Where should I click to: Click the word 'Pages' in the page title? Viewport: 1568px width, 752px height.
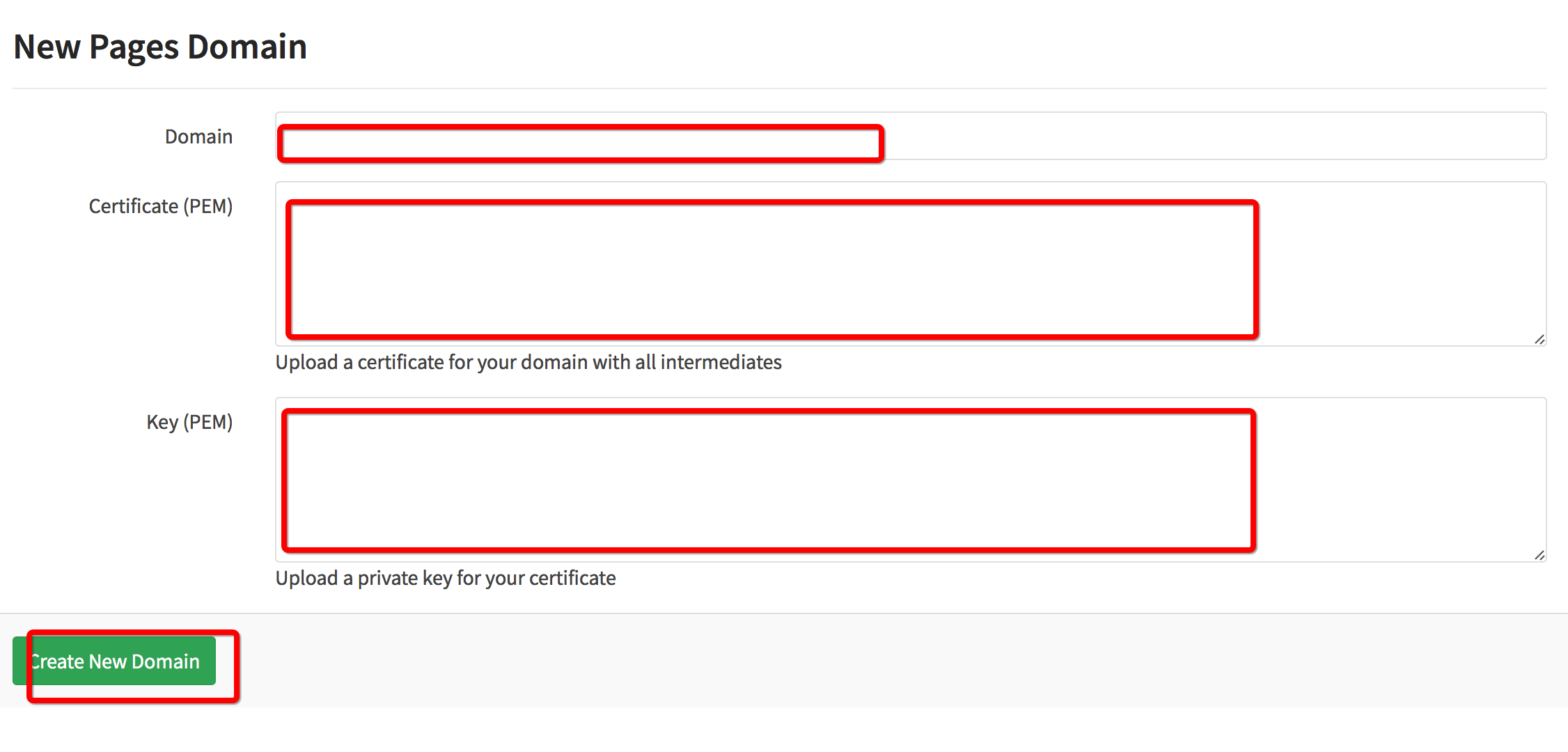click(x=134, y=47)
